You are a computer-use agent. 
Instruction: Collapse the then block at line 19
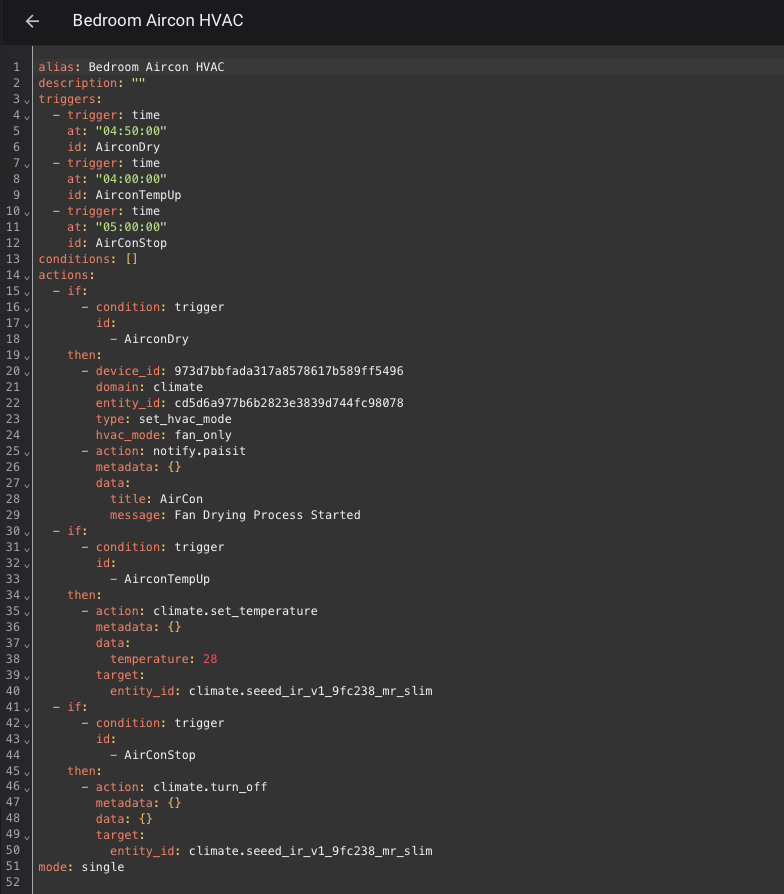click(x=27, y=357)
